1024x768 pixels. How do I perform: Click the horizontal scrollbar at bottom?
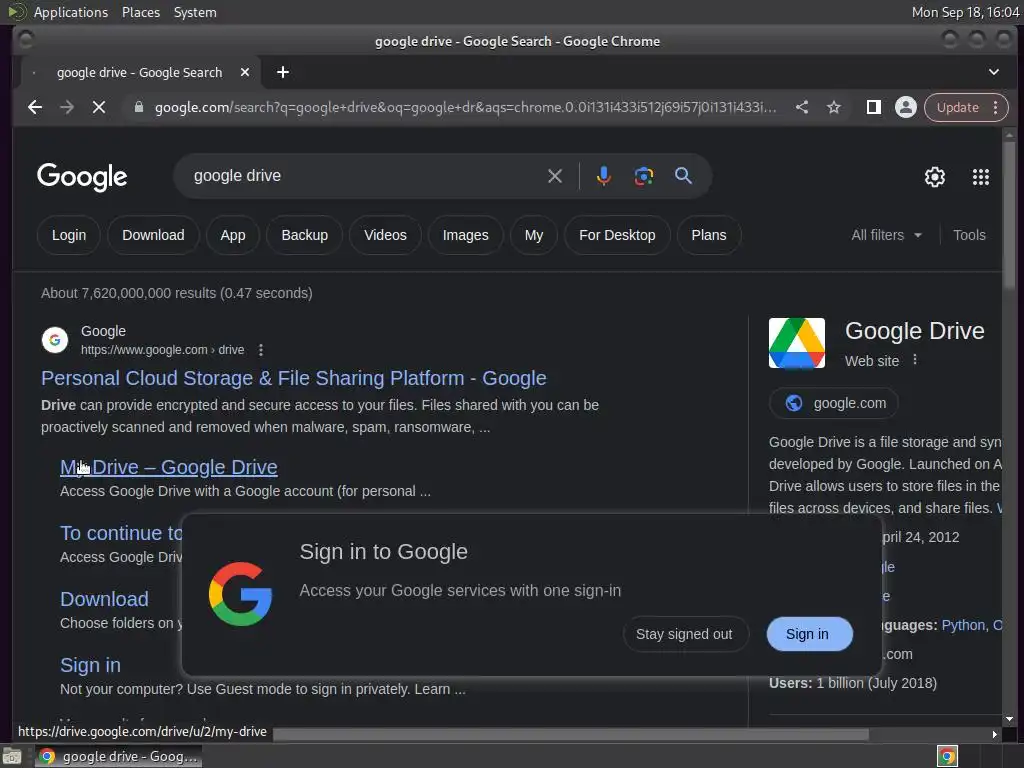(570, 734)
